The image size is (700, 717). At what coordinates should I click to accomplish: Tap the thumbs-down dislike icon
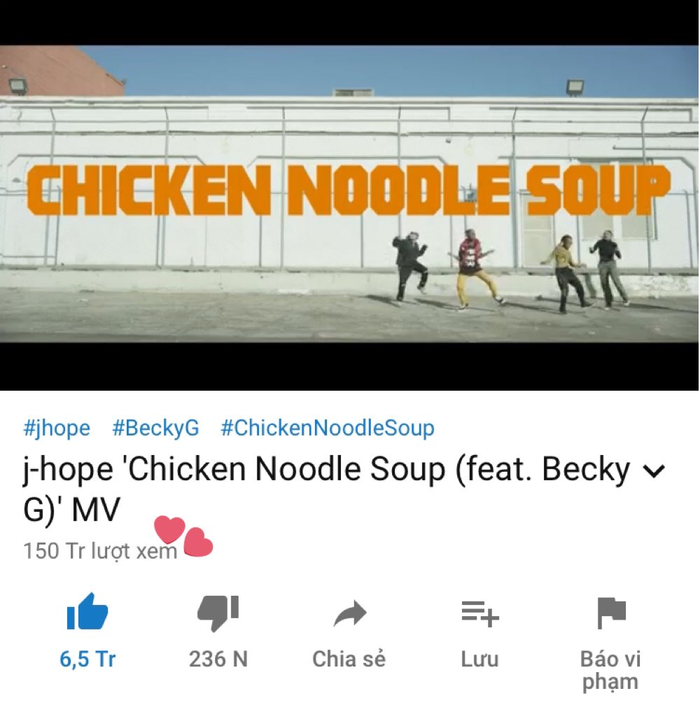click(218, 613)
